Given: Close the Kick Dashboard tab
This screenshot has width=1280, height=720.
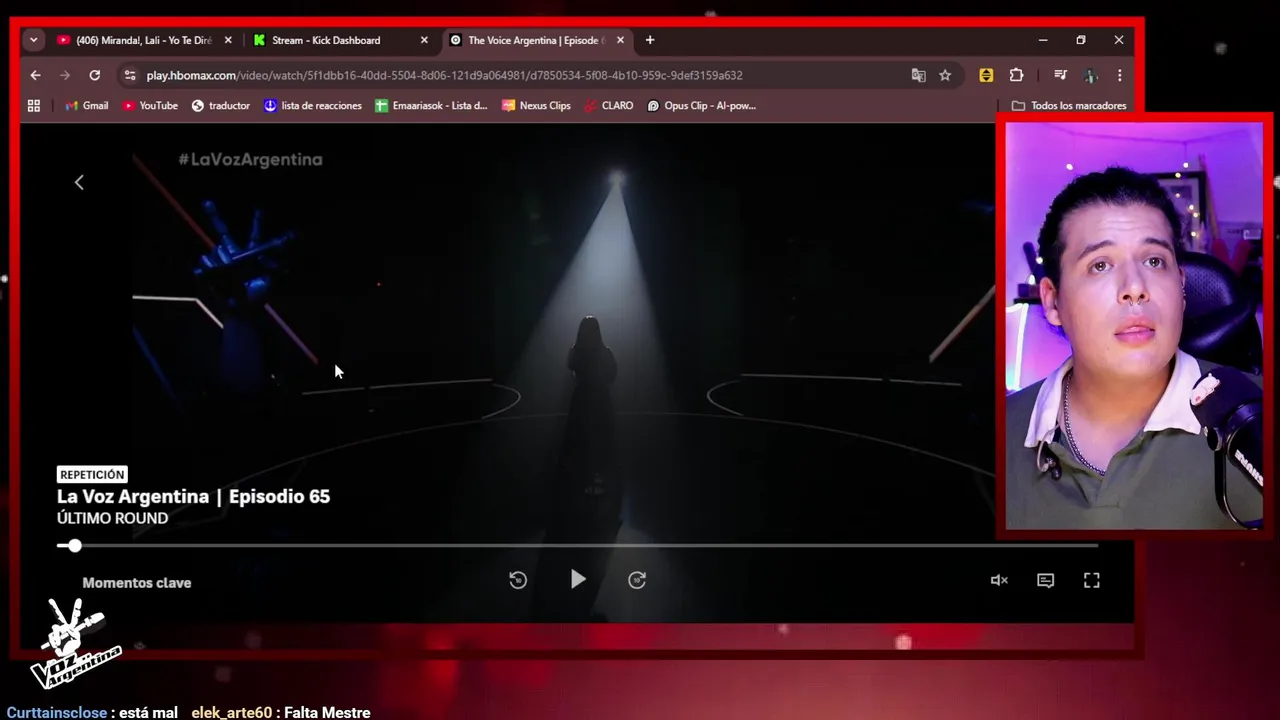Looking at the screenshot, I should (424, 40).
